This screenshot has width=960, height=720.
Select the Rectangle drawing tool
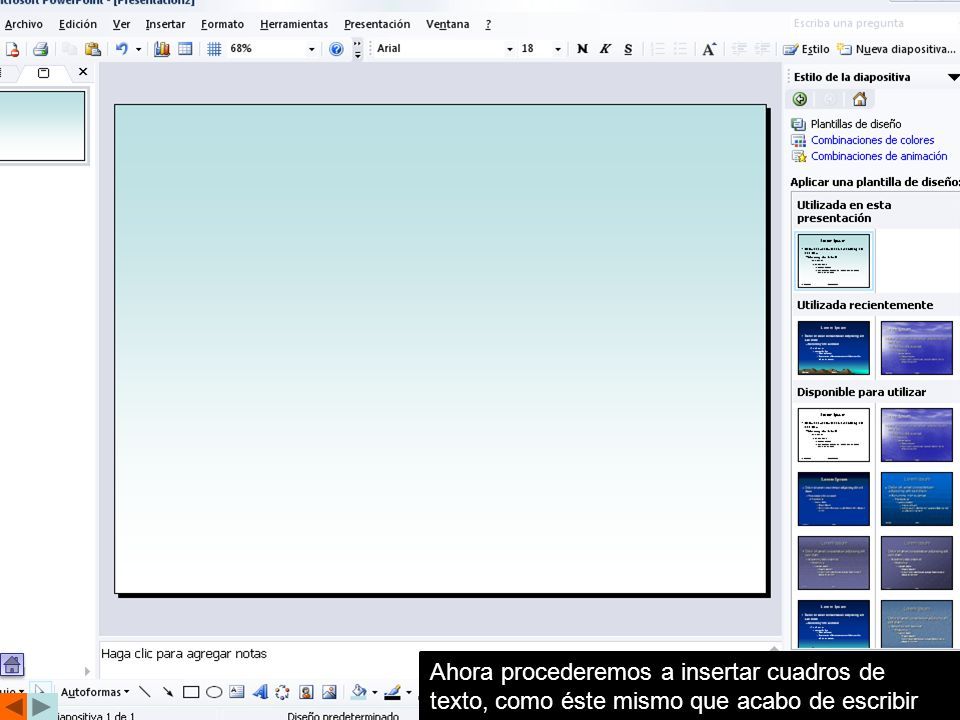coord(191,692)
